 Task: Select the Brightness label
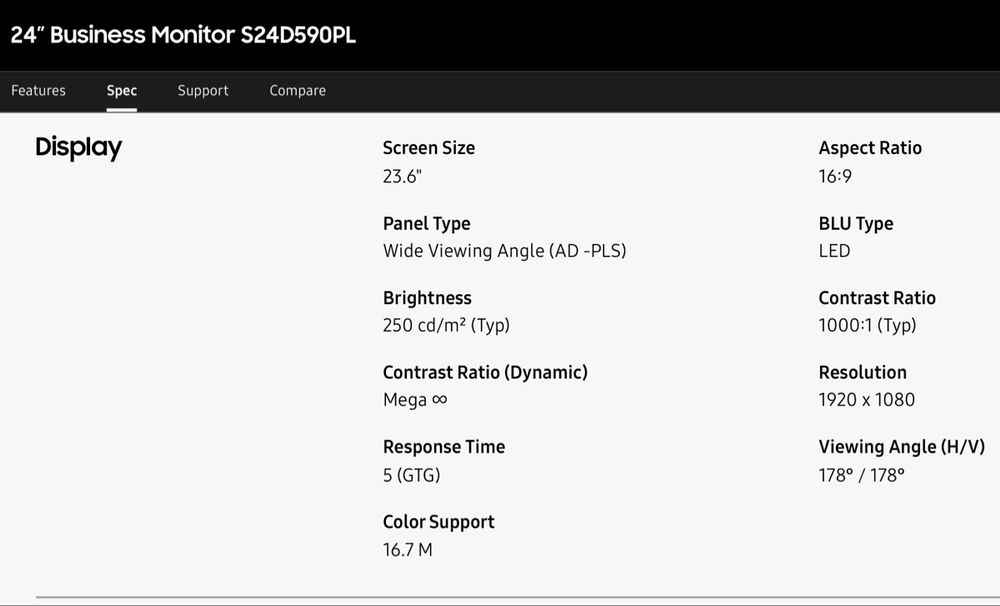(x=427, y=298)
